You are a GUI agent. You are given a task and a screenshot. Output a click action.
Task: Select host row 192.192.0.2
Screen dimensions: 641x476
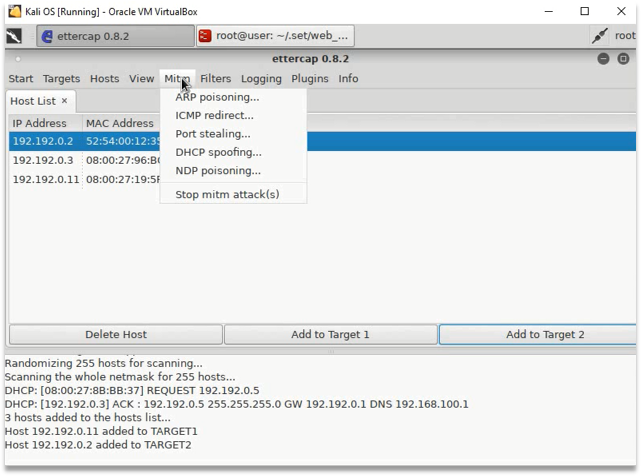click(x=322, y=141)
